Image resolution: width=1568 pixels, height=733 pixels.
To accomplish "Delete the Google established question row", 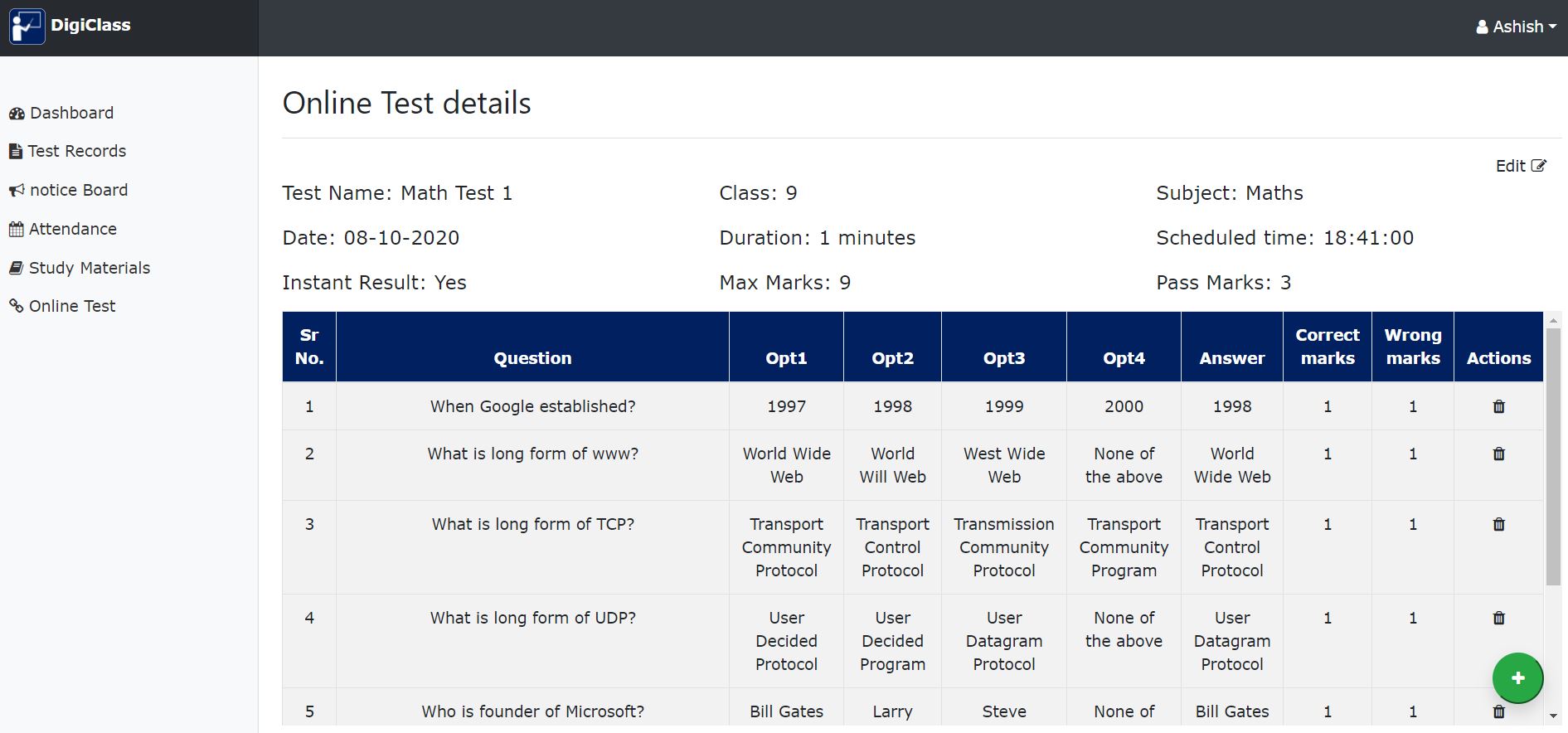I will (1498, 406).
